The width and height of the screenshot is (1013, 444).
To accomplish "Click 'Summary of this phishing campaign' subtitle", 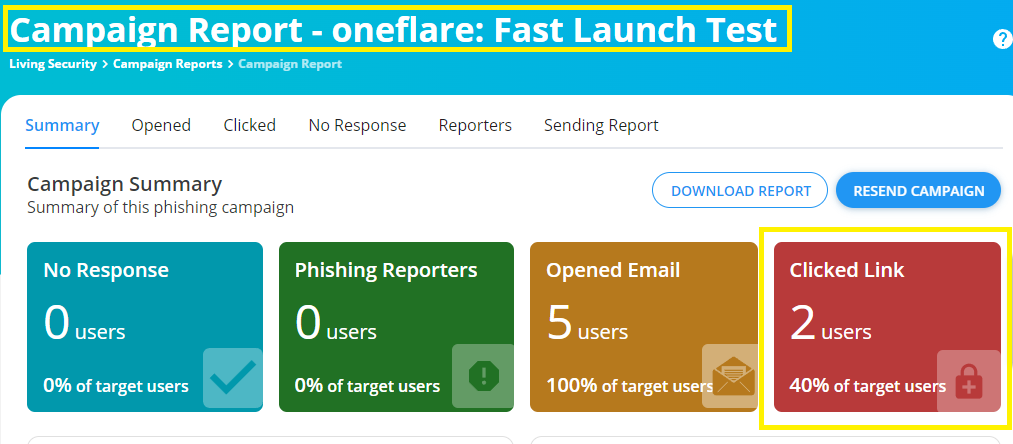I will click(160, 208).
